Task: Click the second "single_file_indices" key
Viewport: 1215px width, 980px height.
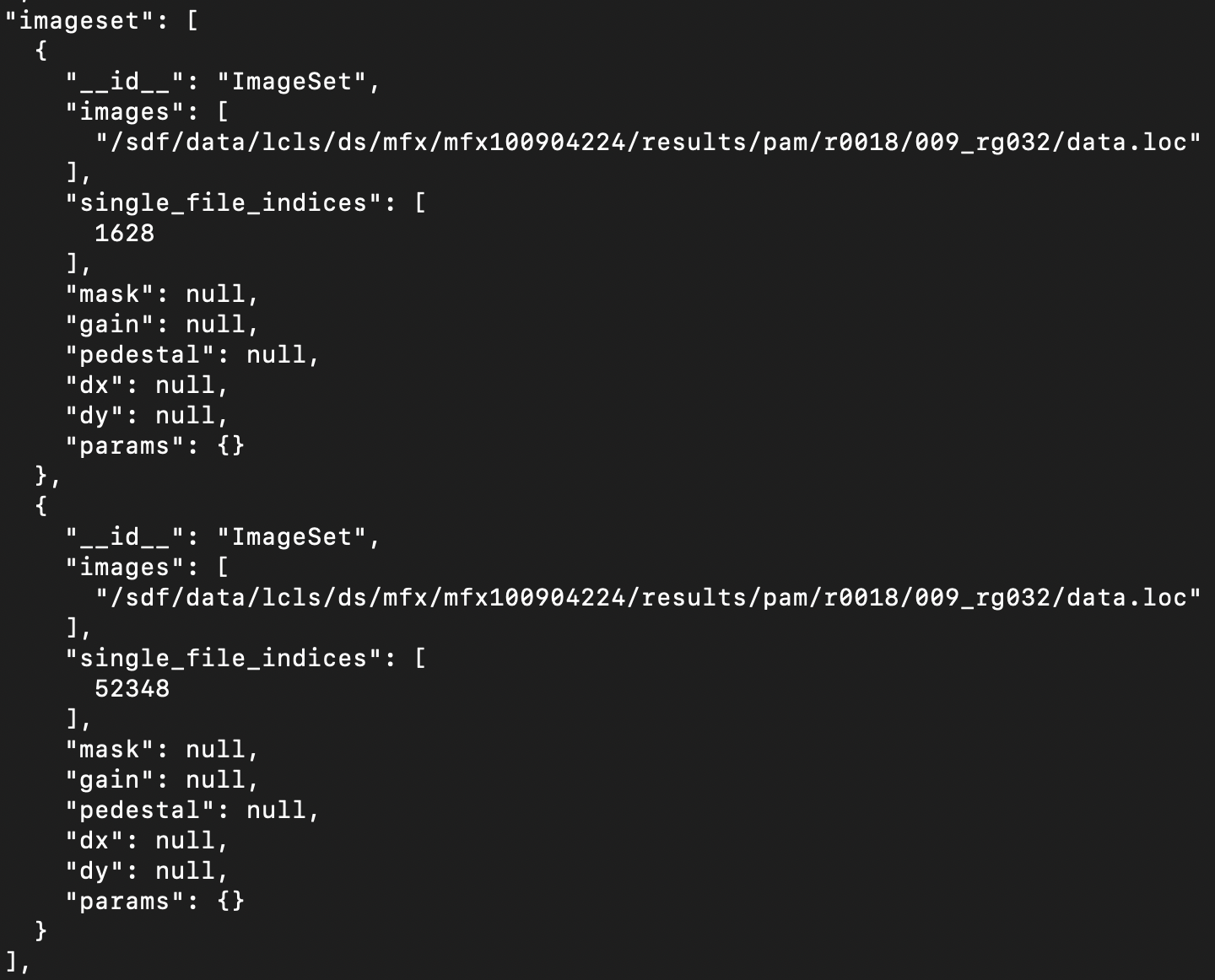Action: 224,658
